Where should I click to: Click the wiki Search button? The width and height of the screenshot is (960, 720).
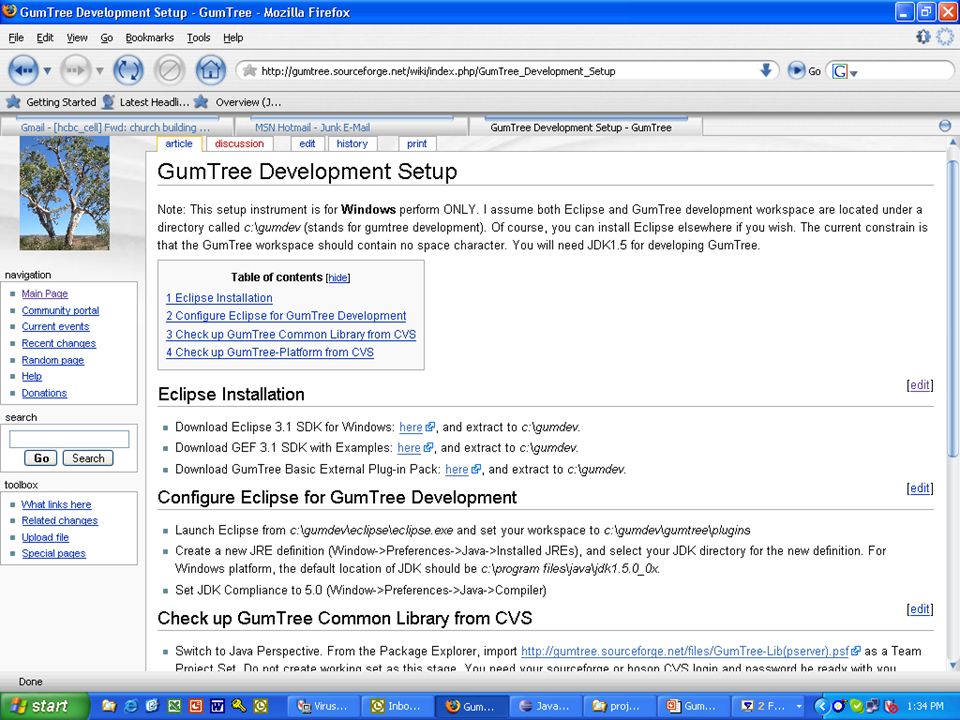point(88,458)
